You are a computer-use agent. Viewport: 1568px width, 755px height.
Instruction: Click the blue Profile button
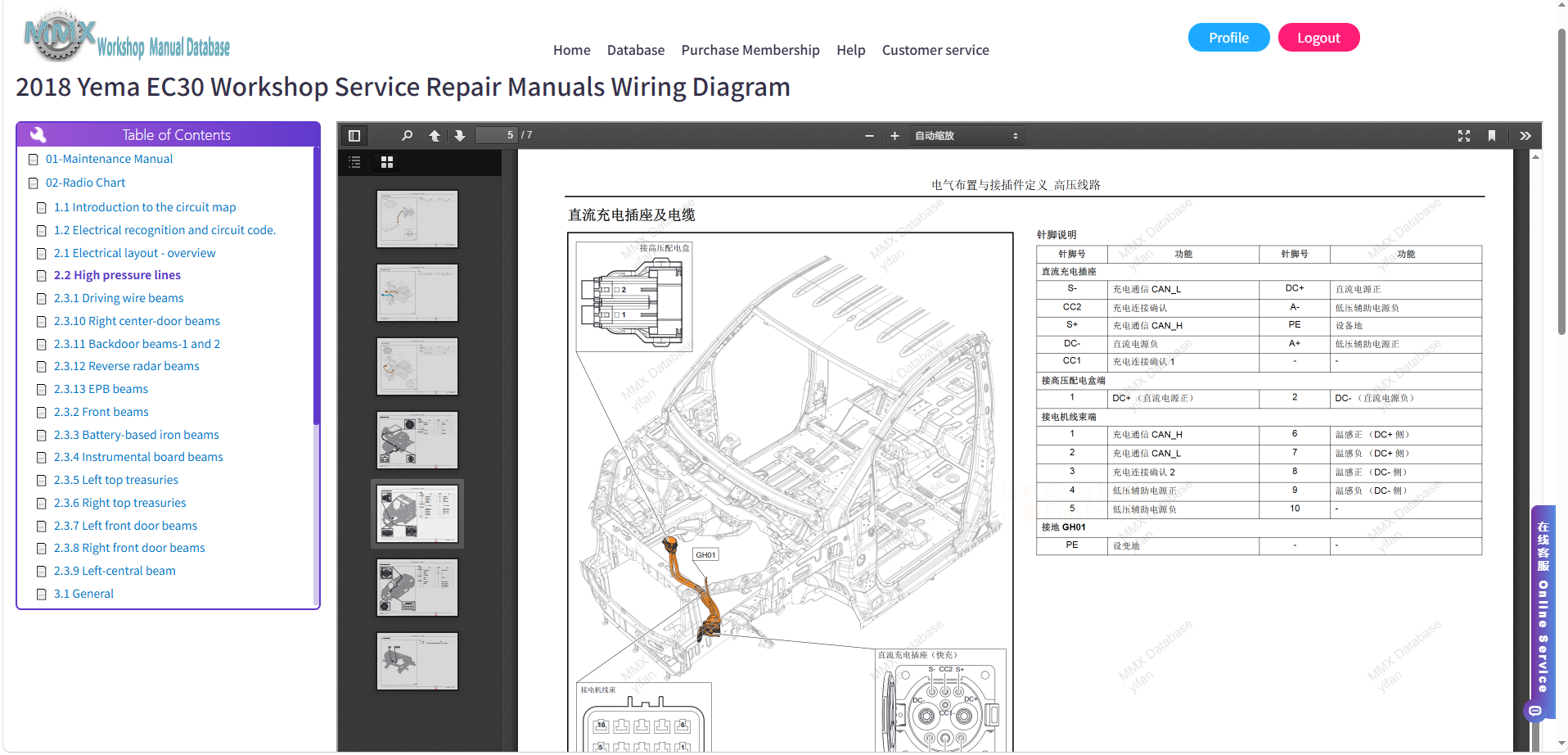pyautogui.click(x=1229, y=38)
